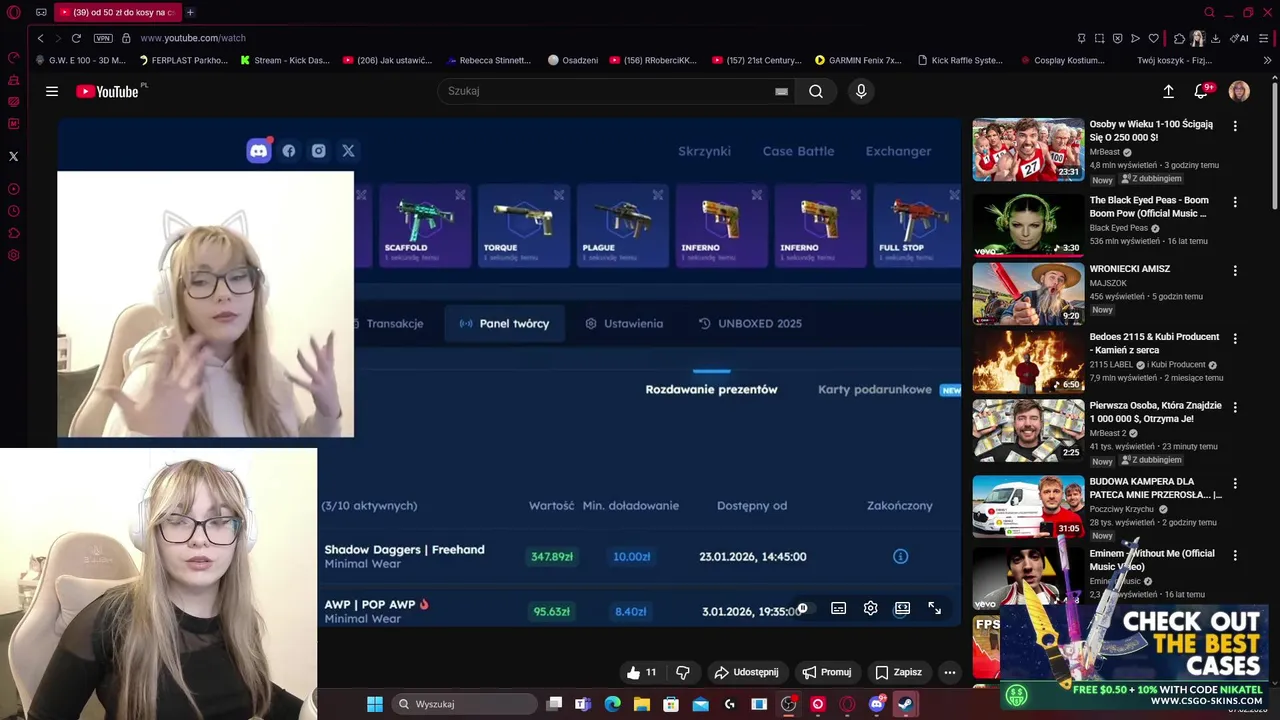Open Steam from the taskbar
This screenshot has height=720, width=1280.
click(904, 704)
